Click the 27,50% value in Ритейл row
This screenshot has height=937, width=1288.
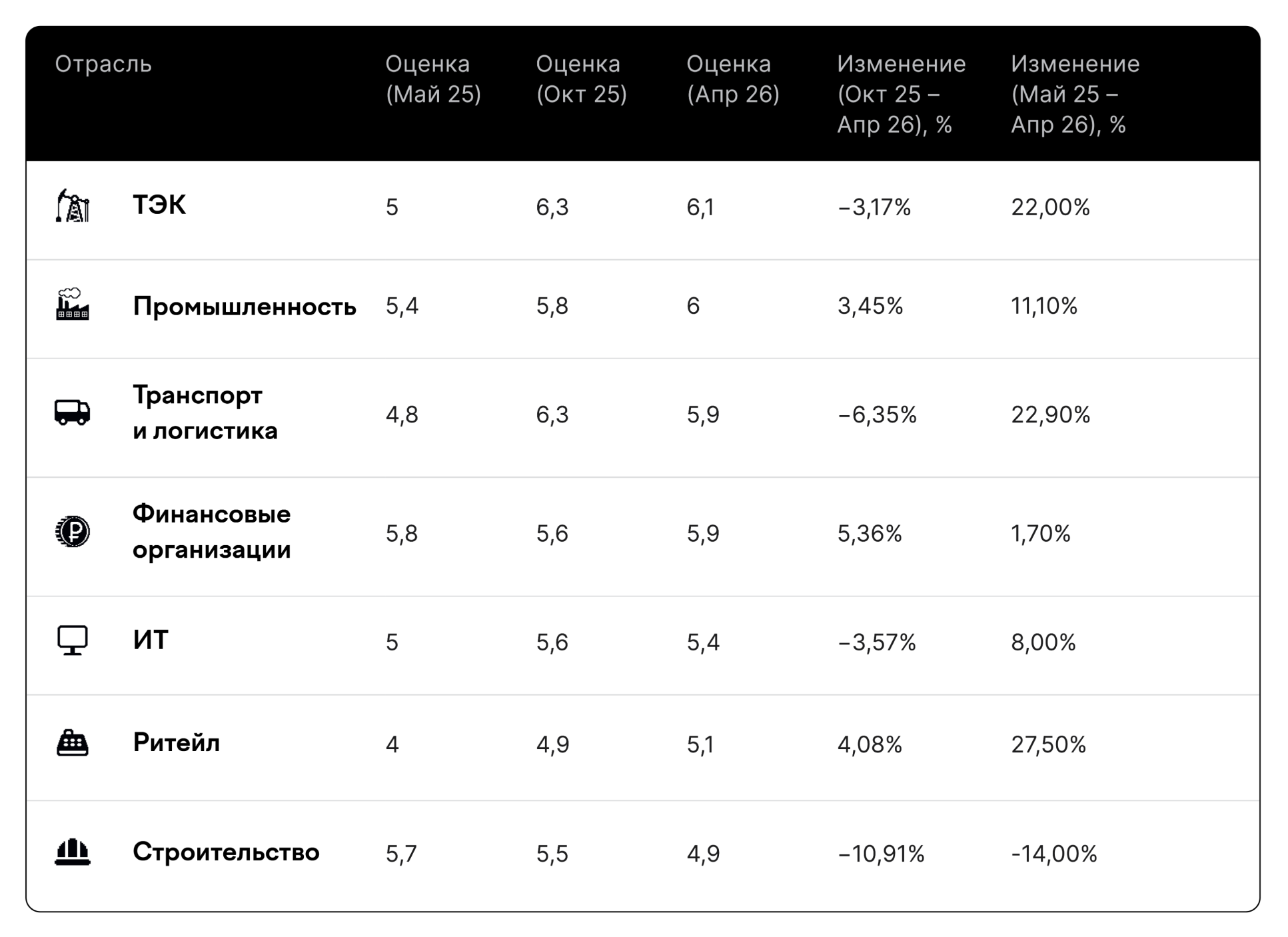pos(1048,744)
